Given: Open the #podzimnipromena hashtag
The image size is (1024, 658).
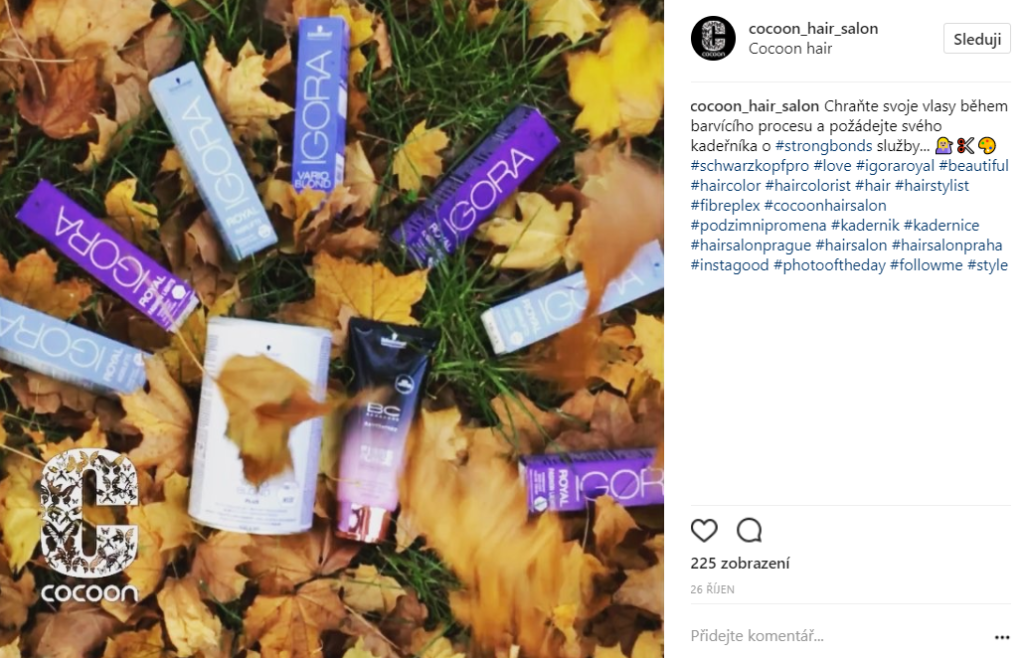Looking at the screenshot, I should point(758,225).
